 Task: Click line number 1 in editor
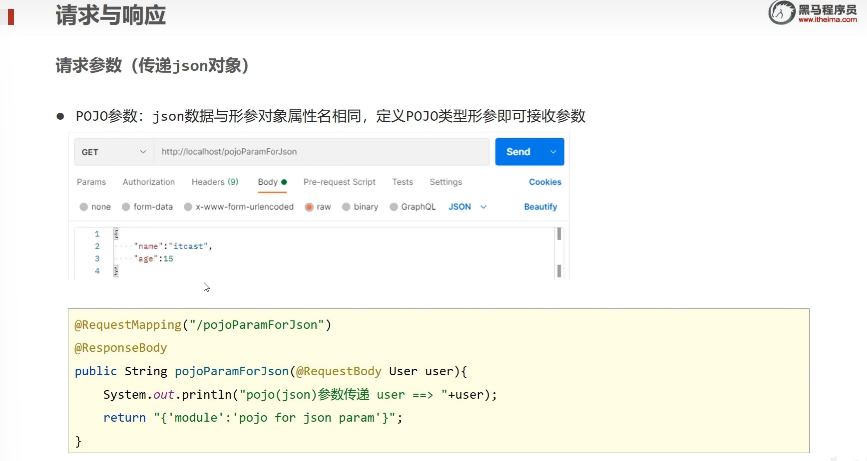coord(97,234)
